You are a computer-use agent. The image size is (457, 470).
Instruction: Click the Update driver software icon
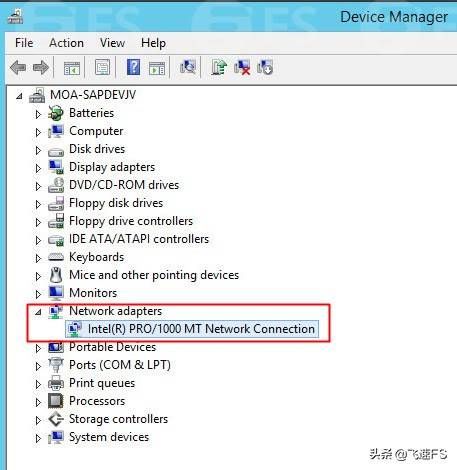[x=219, y=67]
